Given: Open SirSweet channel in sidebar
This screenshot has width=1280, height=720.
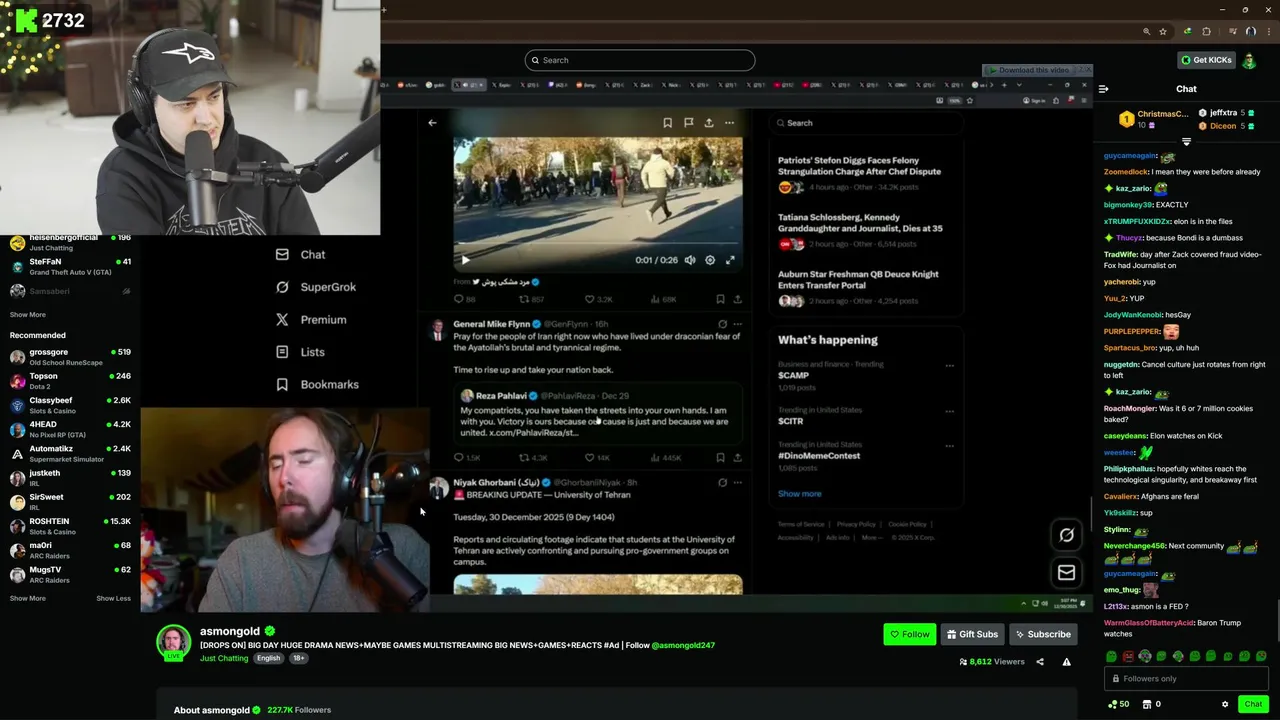Looking at the screenshot, I should [x=70, y=502].
